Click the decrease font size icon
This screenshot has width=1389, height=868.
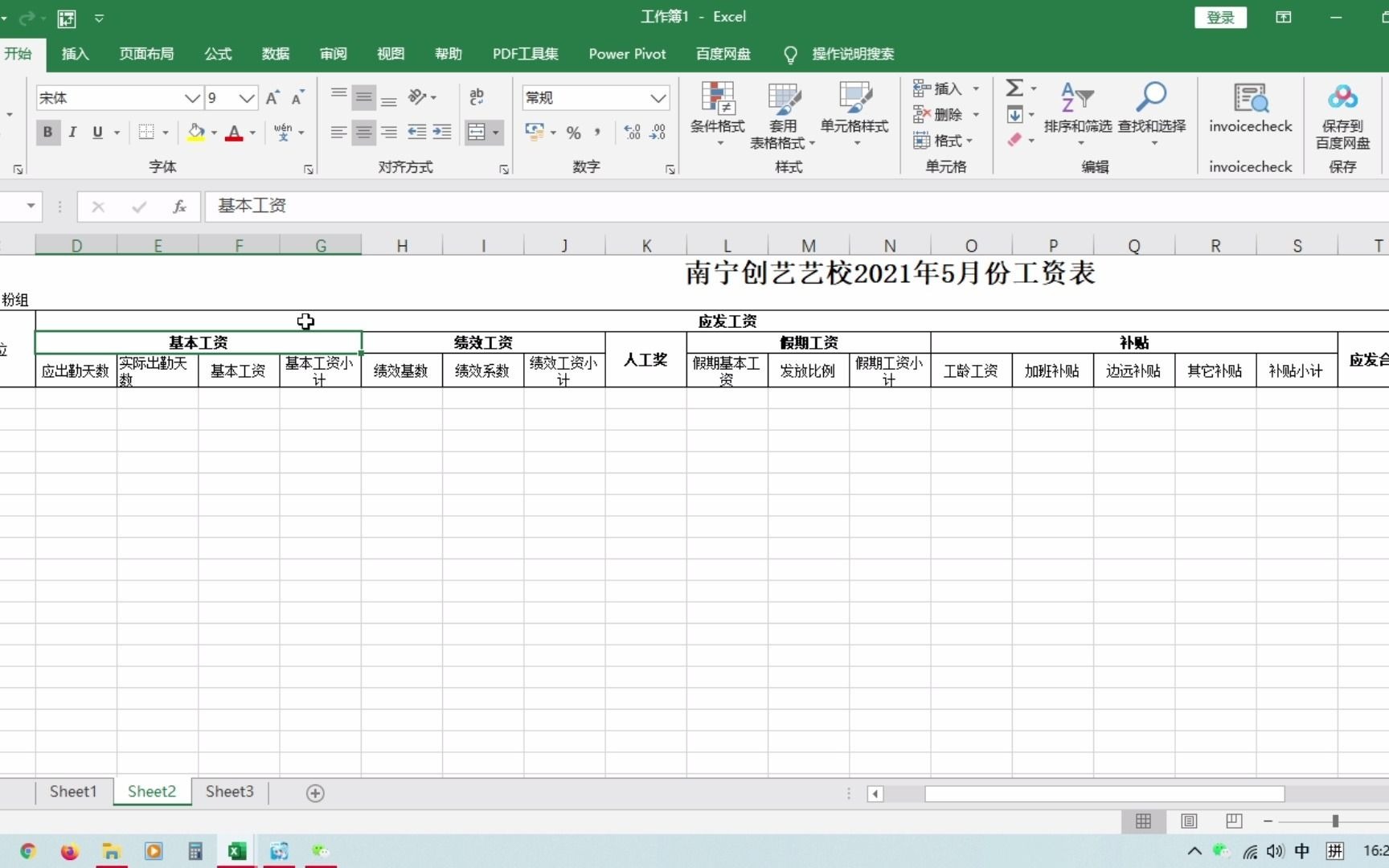coord(297,98)
